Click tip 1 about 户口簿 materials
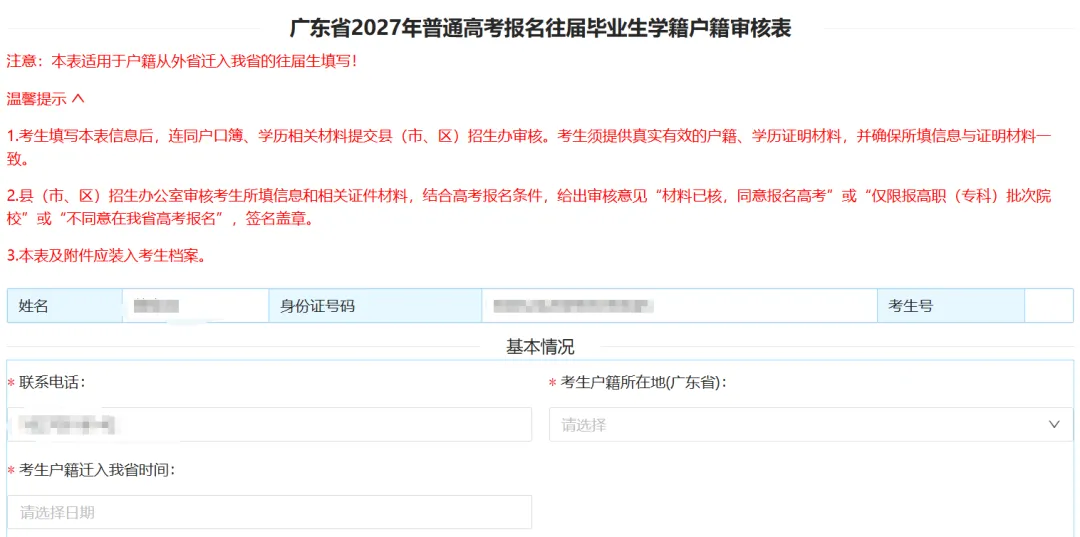 pyautogui.click(x=529, y=147)
